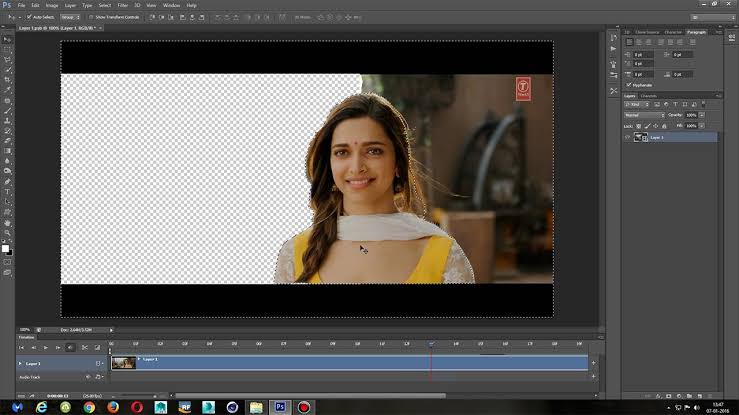Open the File menu
This screenshot has width=739, height=415.
[21, 5]
